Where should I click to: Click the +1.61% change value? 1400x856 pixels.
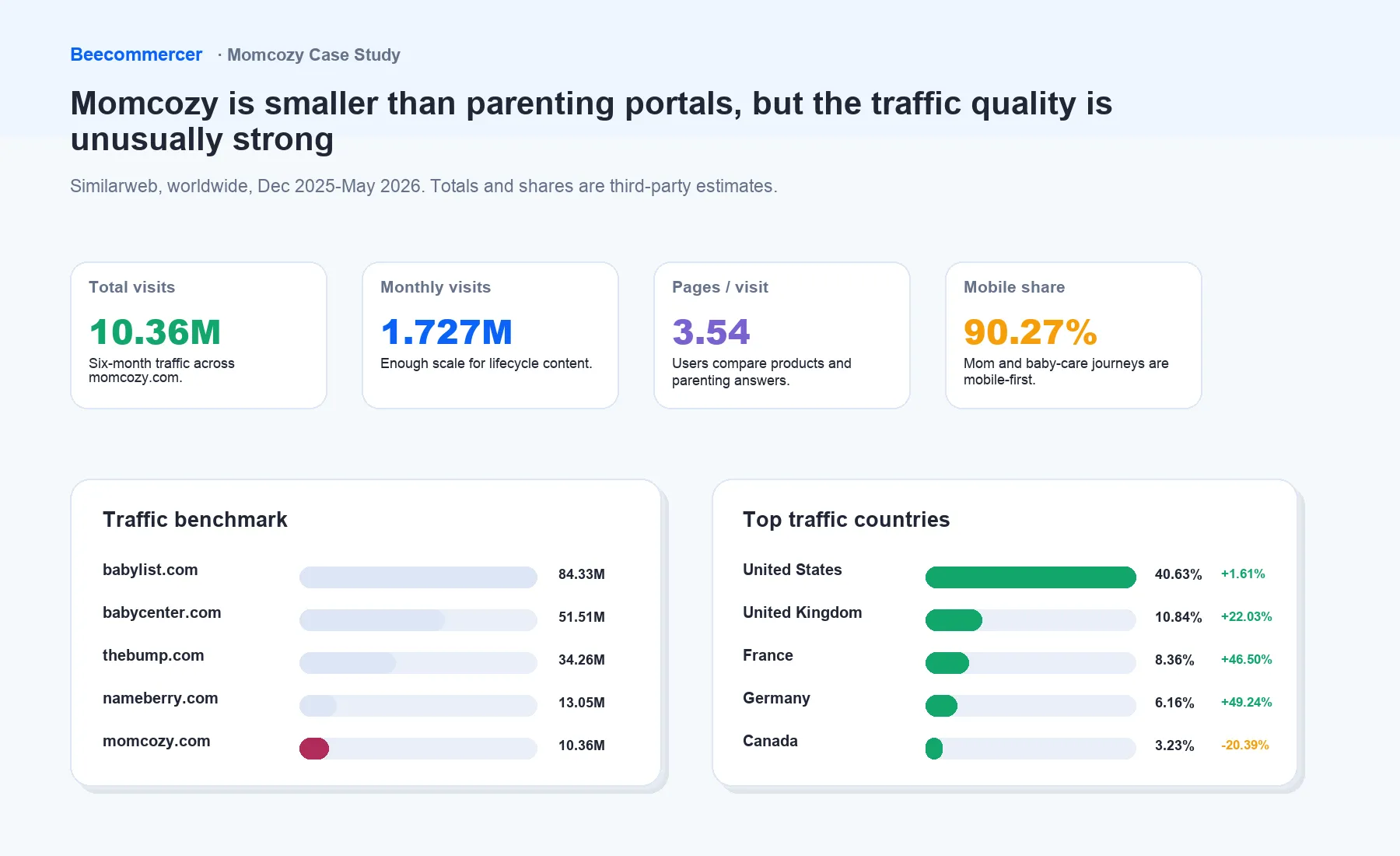(1243, 574)
